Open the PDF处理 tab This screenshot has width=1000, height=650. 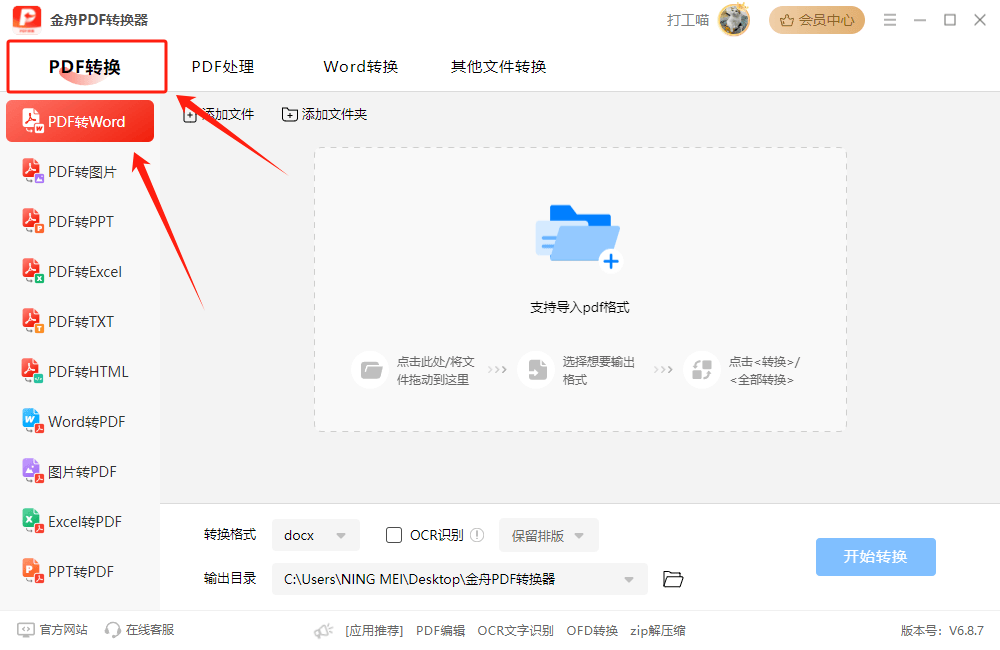223,67
